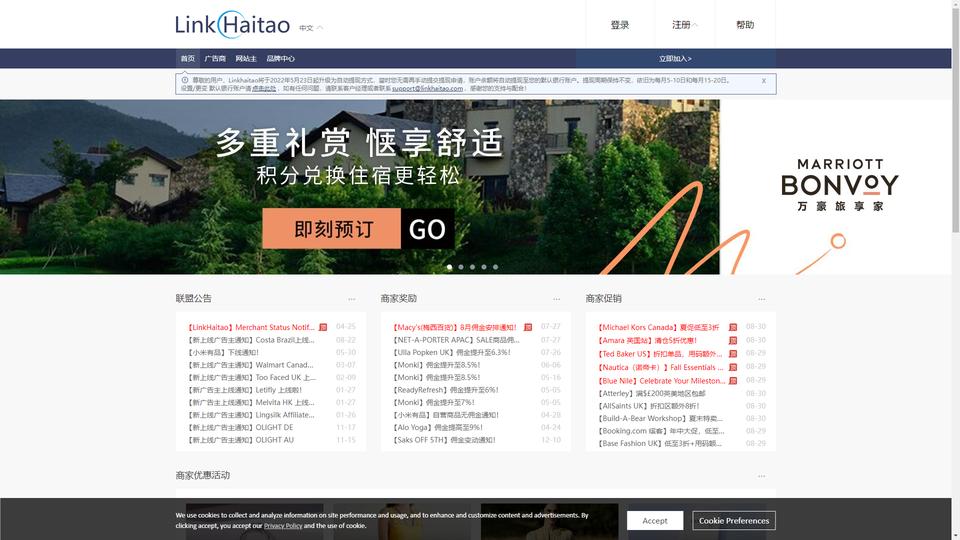Click the LinkHaitao logo
This screenshot has width=960, height=540.
pos(233,24)
